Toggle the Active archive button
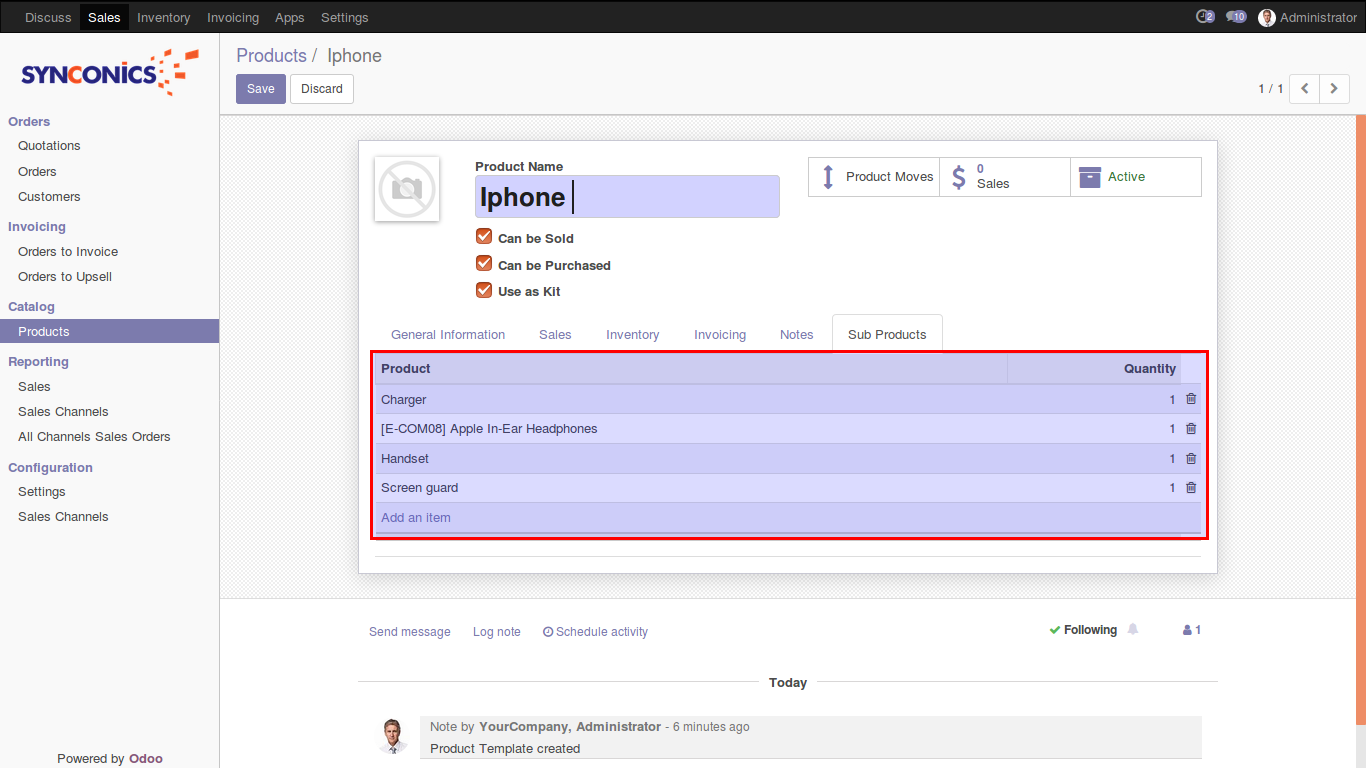The height and width of the screenshot is (768, 1366). [1135, 177]
